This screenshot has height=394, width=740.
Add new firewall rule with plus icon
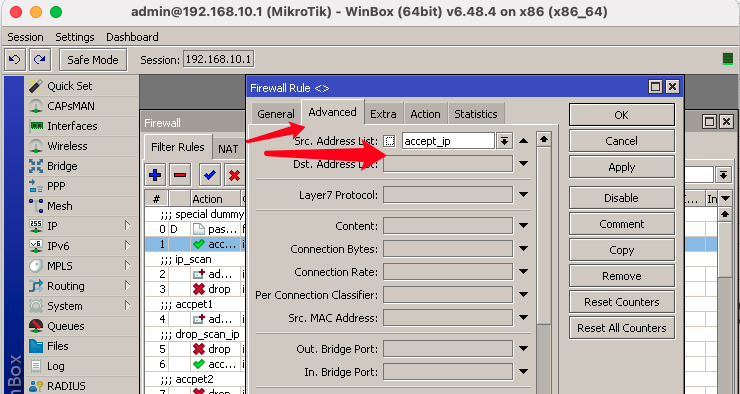point(155,176)
